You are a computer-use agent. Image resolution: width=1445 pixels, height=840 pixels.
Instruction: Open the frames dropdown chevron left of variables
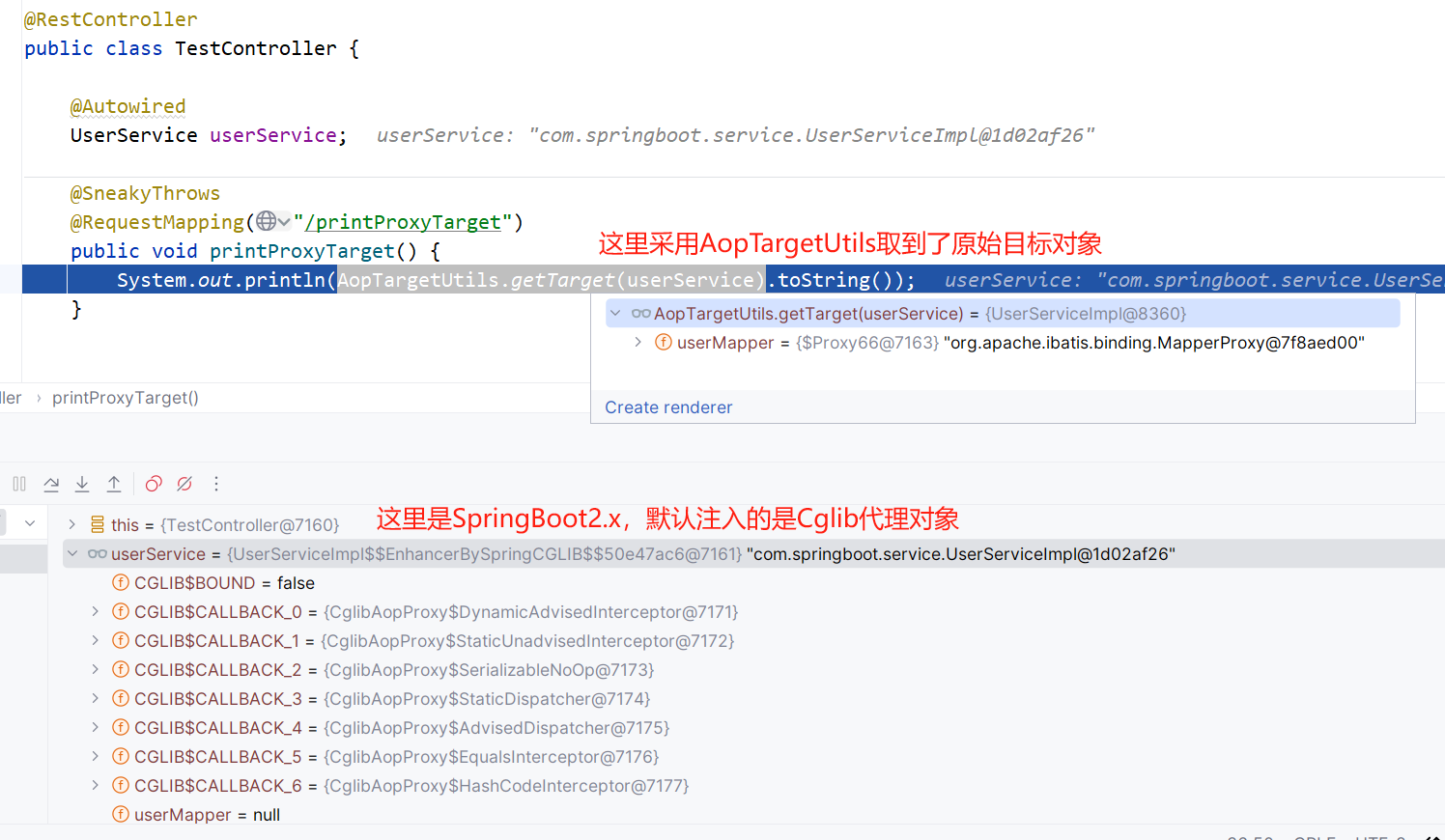click(30, 523)
